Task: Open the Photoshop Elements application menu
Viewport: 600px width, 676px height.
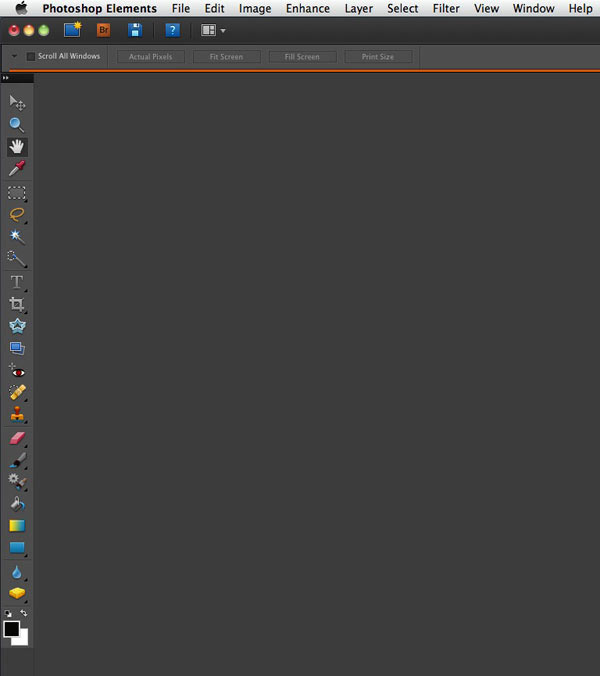Action: (x=100, y=8)
